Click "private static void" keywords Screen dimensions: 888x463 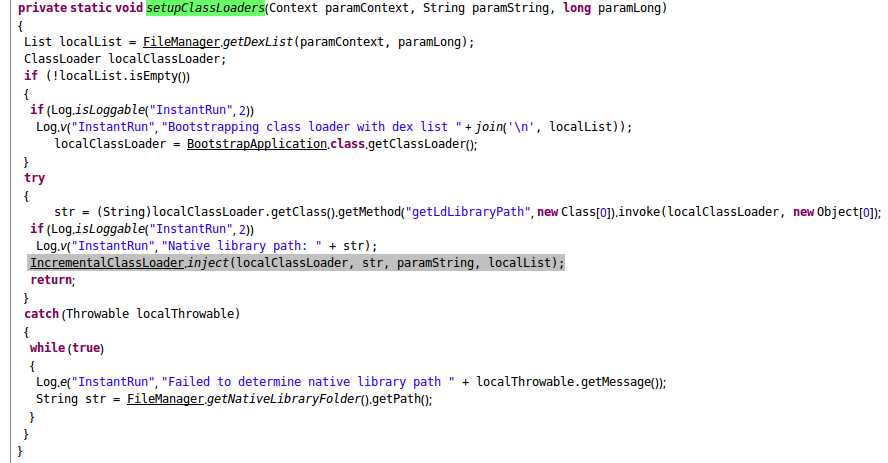point(81,8)
